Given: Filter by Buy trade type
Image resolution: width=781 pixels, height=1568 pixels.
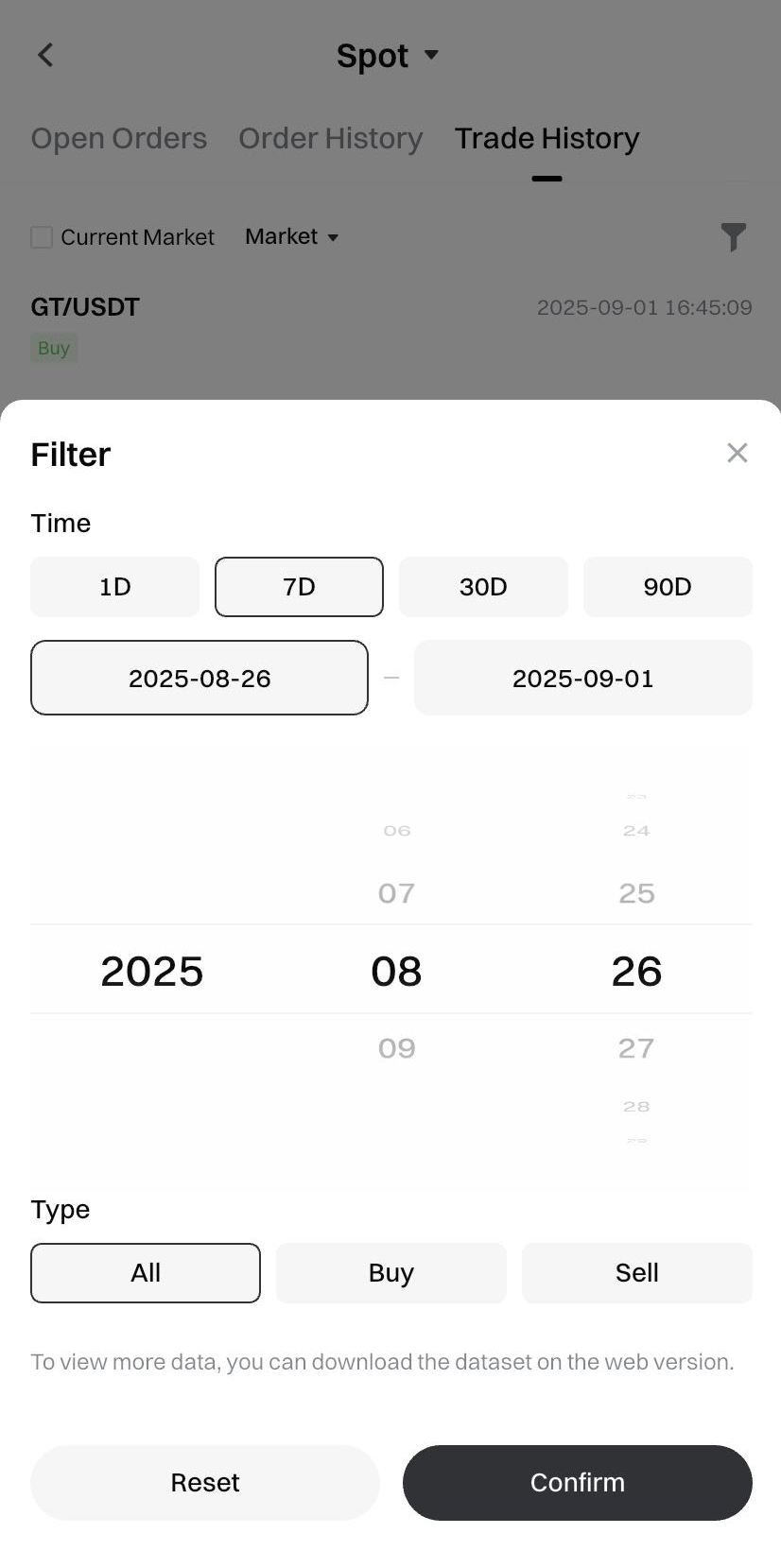Looking at the screenshot, I should pos(391,1273).
